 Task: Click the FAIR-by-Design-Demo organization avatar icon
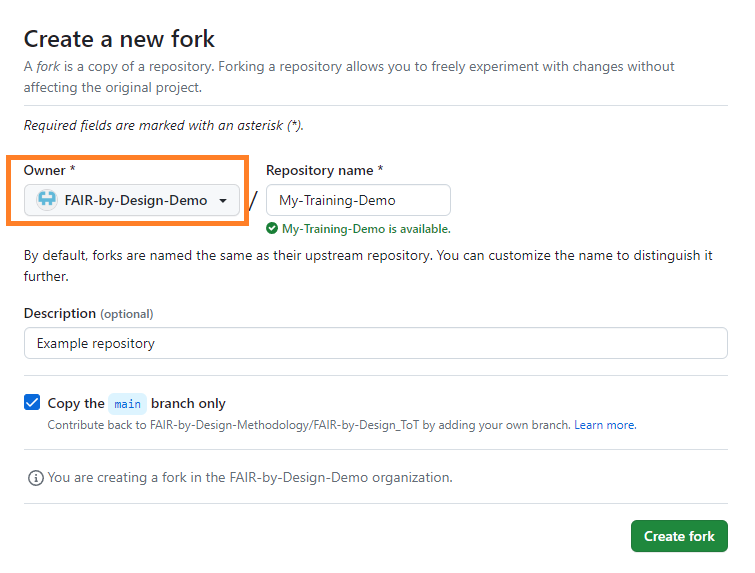click(47, 200)
